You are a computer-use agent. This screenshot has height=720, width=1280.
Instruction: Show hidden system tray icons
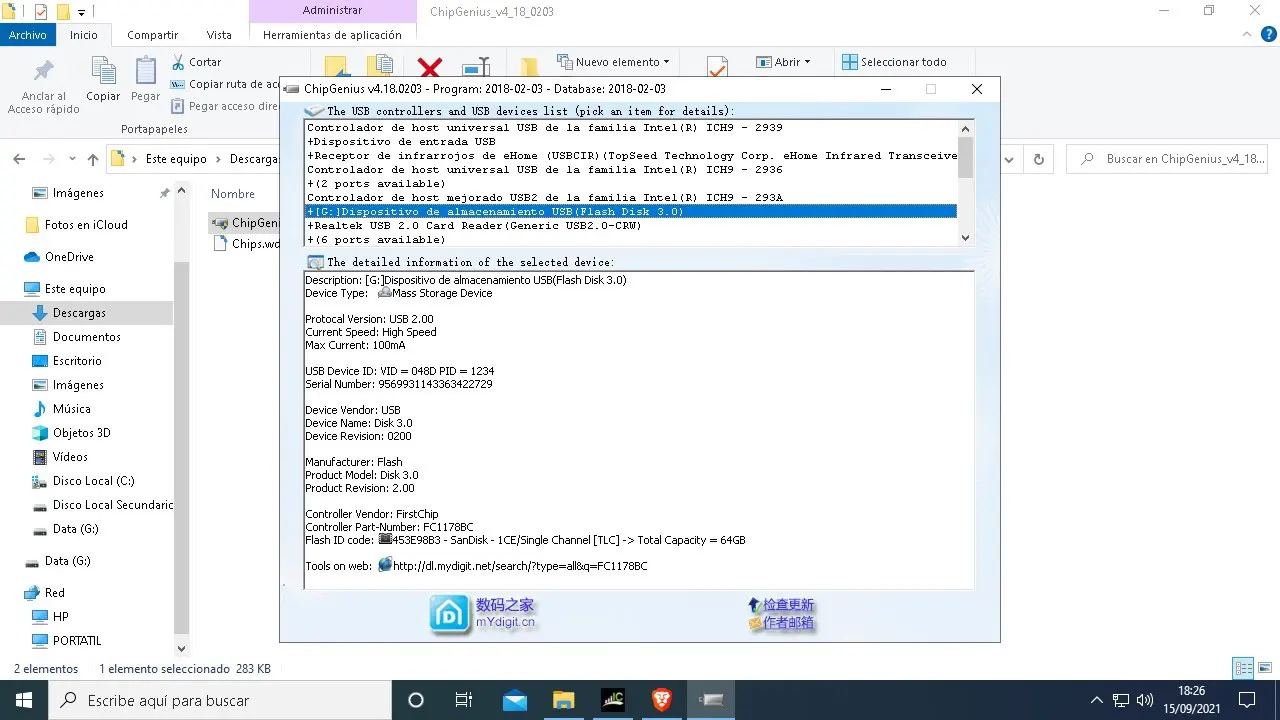(1097, 700)
